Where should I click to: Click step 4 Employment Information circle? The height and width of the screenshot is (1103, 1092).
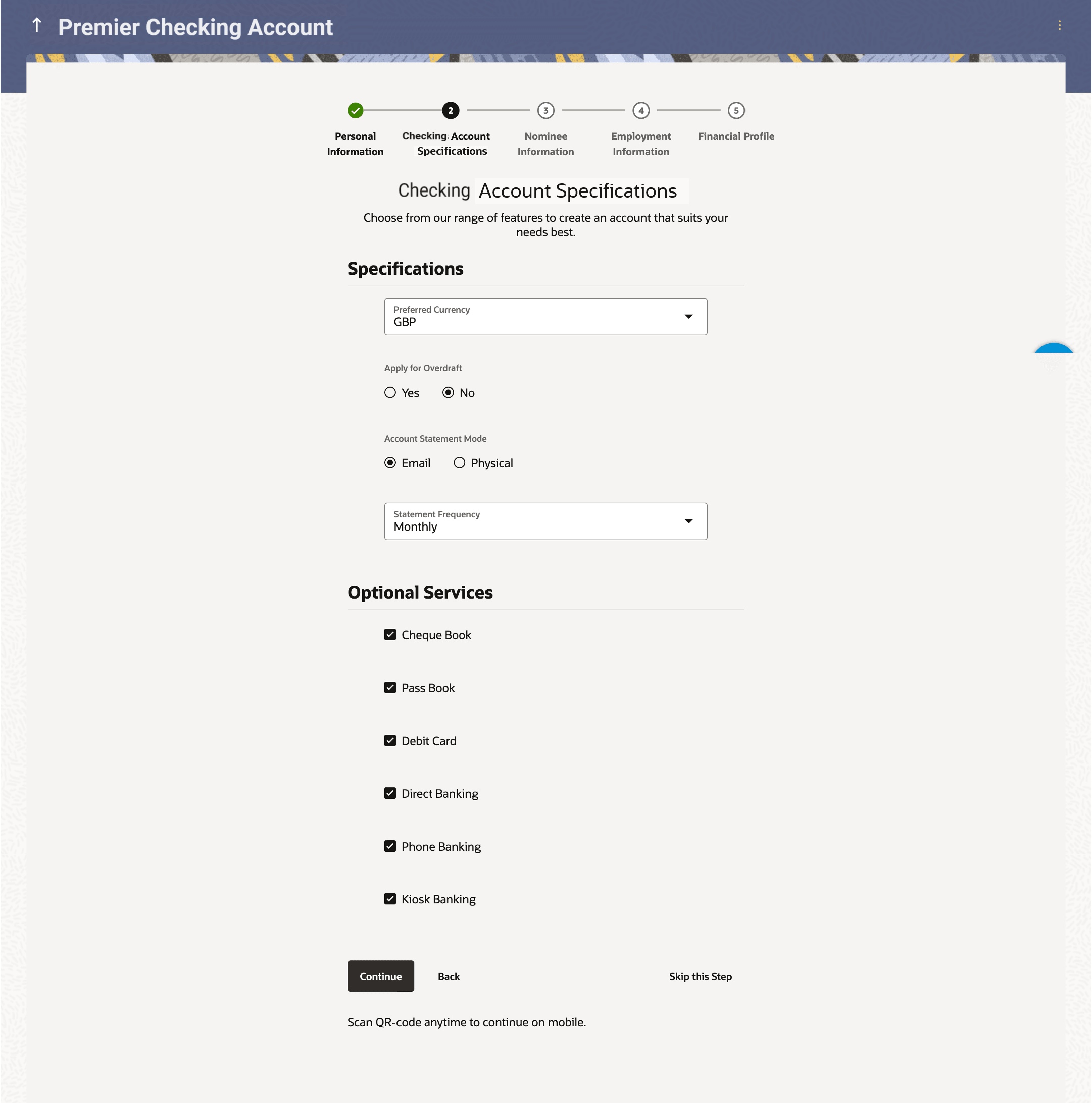click(x=640, y=110)
